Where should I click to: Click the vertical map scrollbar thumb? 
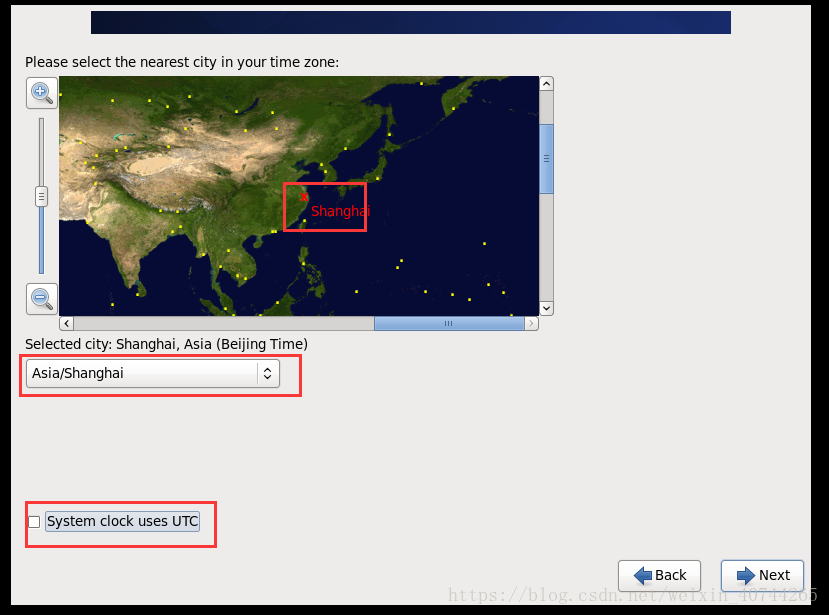click(x=547, y=159)
